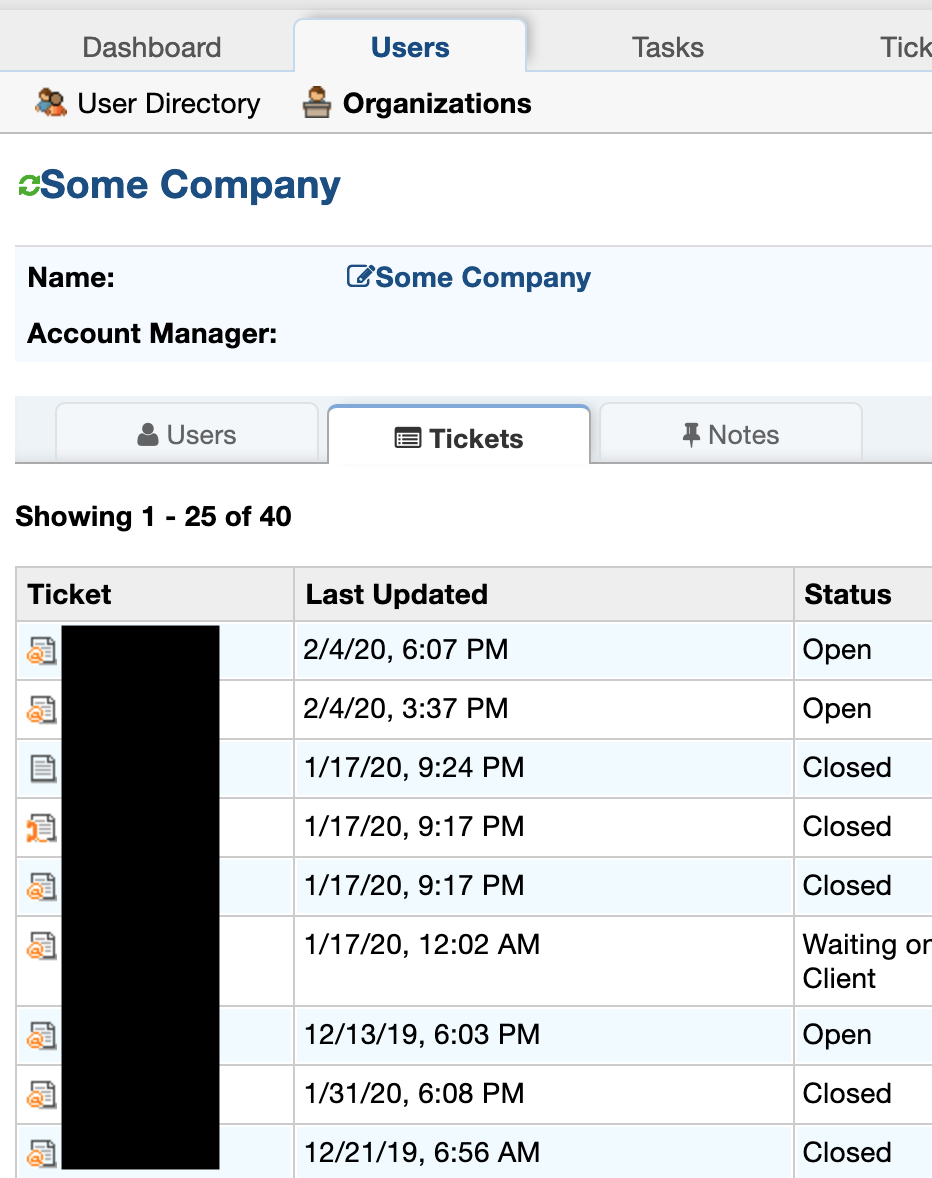
Task: Click the green refresh icon beside Some Company
Action: click(x=29, y=186)
